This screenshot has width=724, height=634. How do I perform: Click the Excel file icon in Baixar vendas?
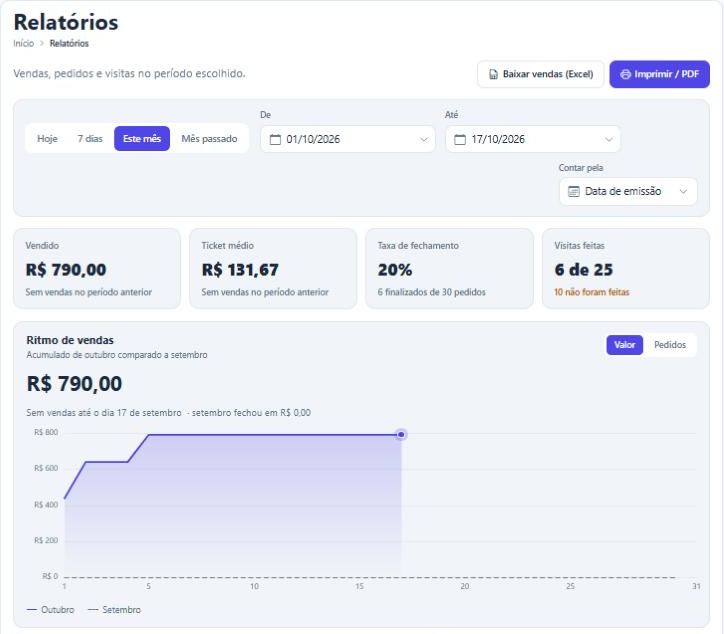(x=493, y=74)
